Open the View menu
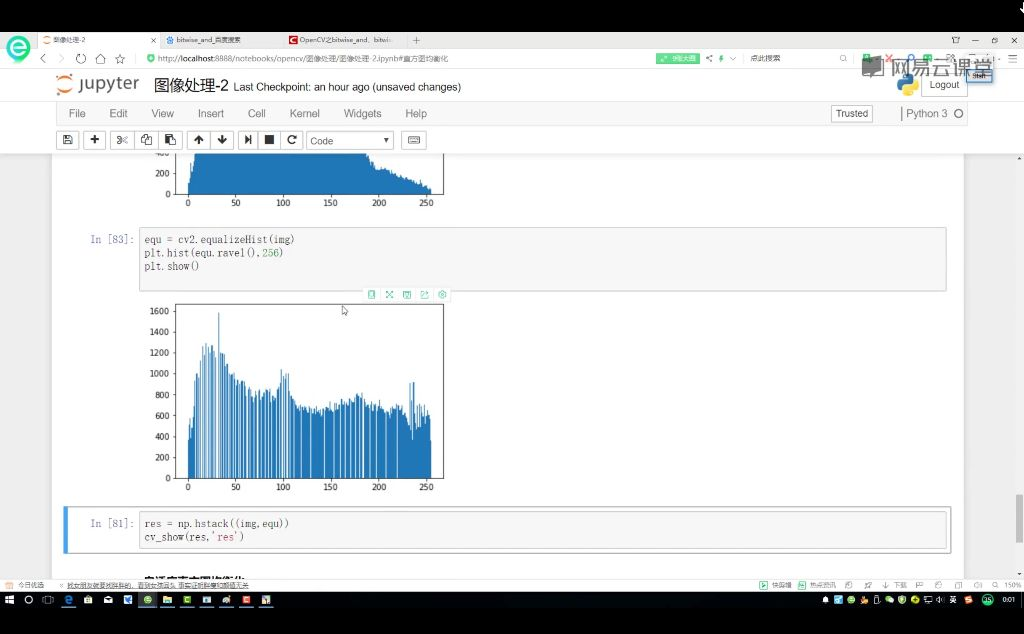Viewport: 1024px width, 634px height. (163, 114)
